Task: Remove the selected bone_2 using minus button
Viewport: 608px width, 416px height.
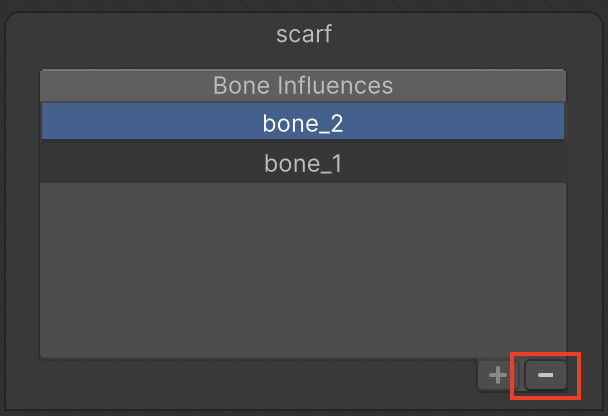Action: (545, 376)
